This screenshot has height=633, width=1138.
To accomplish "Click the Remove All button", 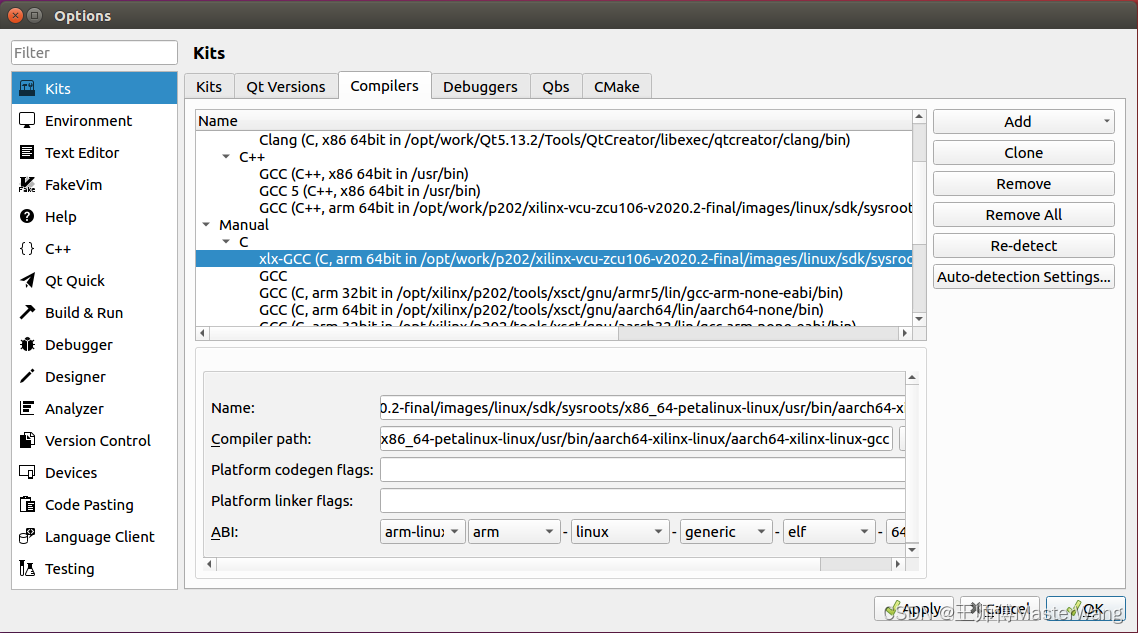I will pos(1023,215).
